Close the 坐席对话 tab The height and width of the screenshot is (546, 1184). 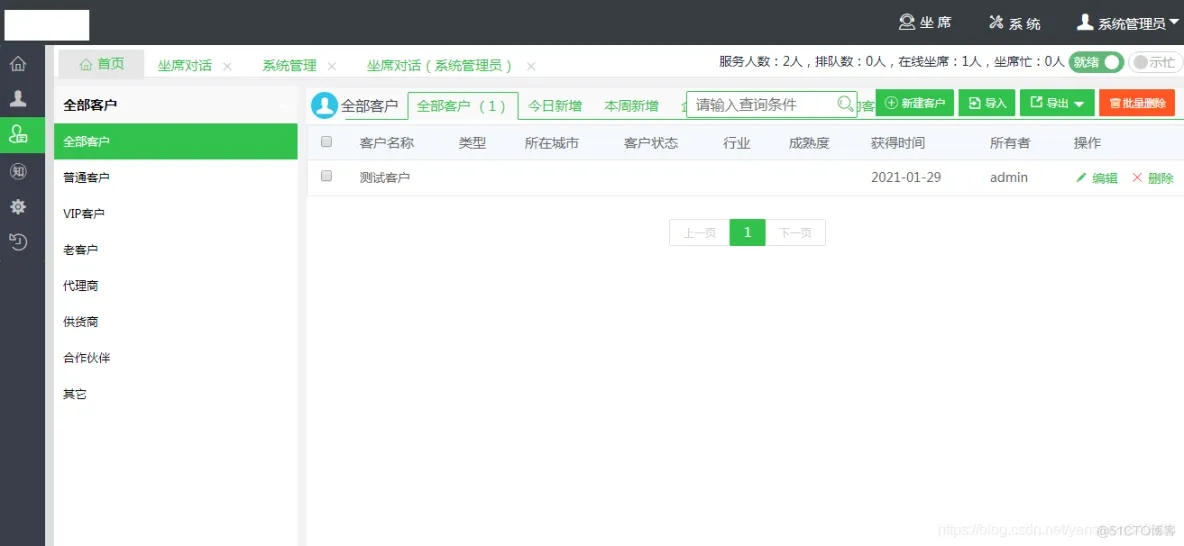tap(227, 66)
